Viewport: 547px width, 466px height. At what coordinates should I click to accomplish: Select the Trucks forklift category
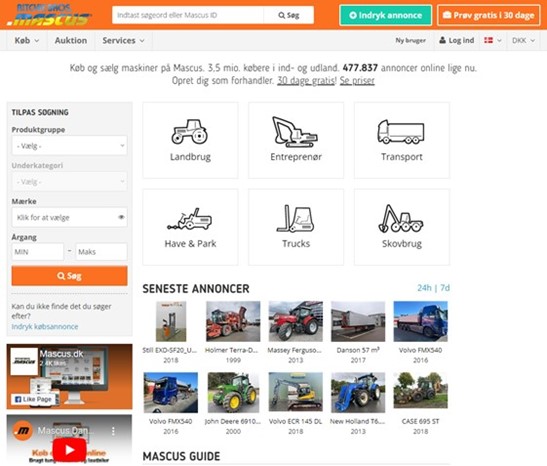[296, 227]
